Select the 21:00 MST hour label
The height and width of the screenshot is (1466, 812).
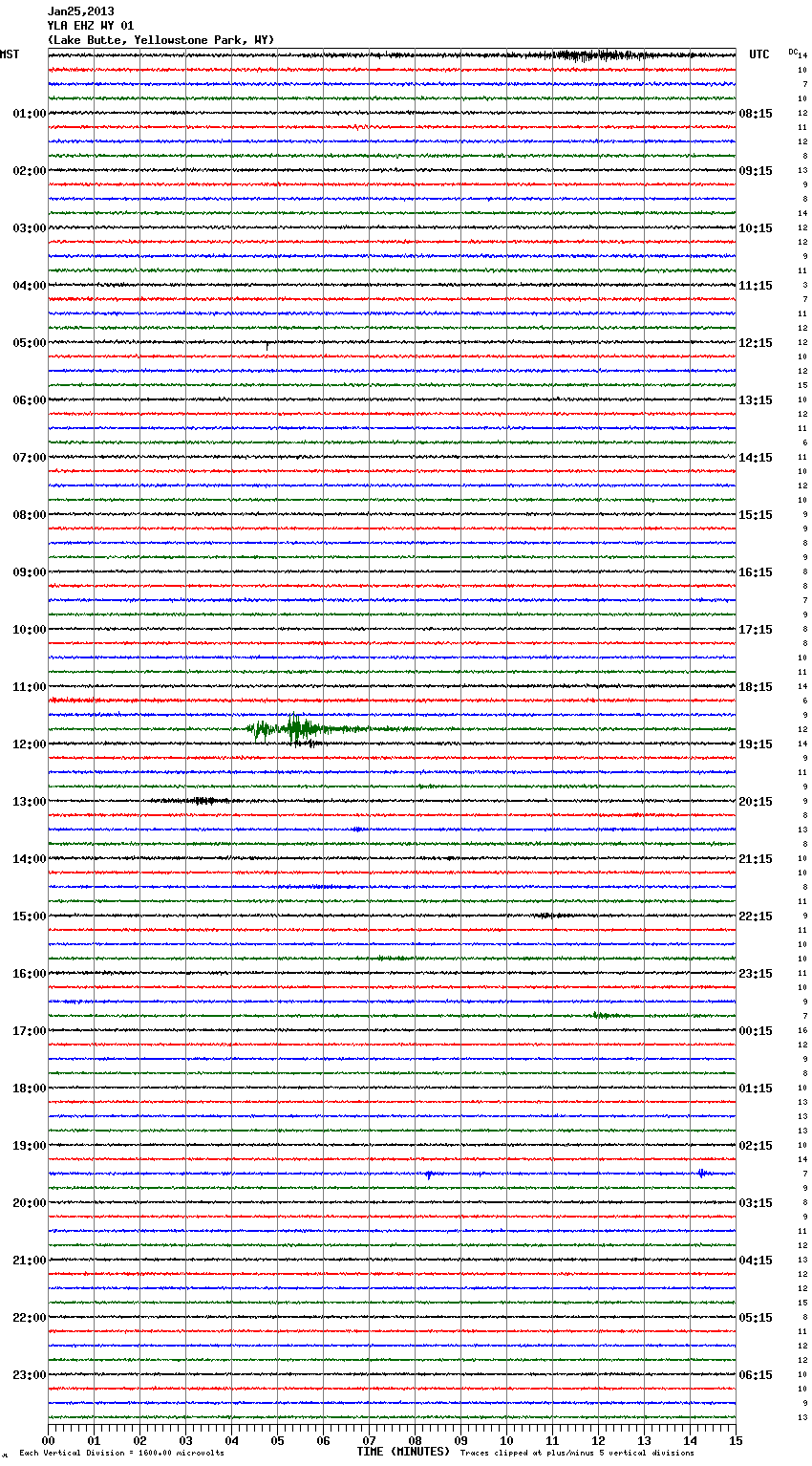click(x=30, y=1261)
